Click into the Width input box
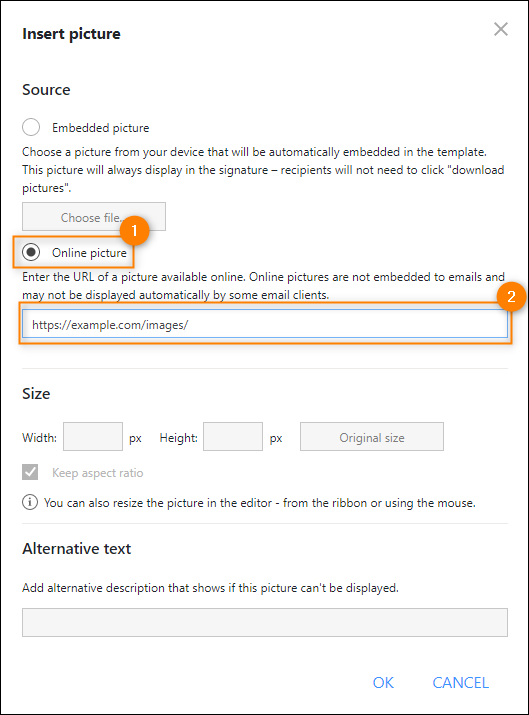This screenshot has height=715, width=529. (x=93, y=437)
